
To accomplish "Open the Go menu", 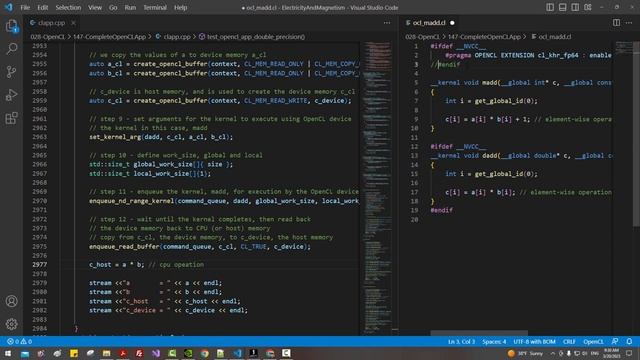I will 113,7.
